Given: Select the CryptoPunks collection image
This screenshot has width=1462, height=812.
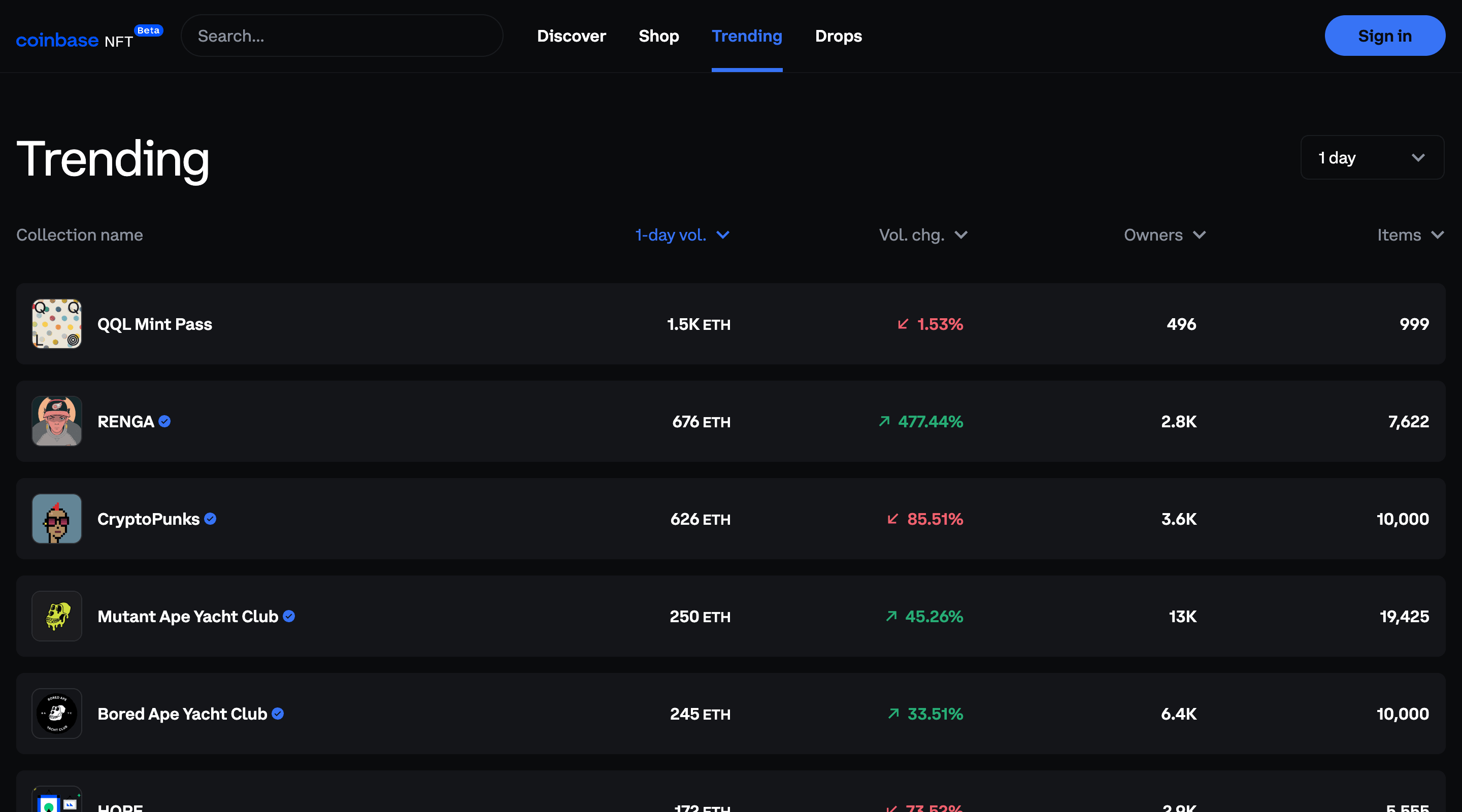Looking at the screenshot, I should 56,519.
